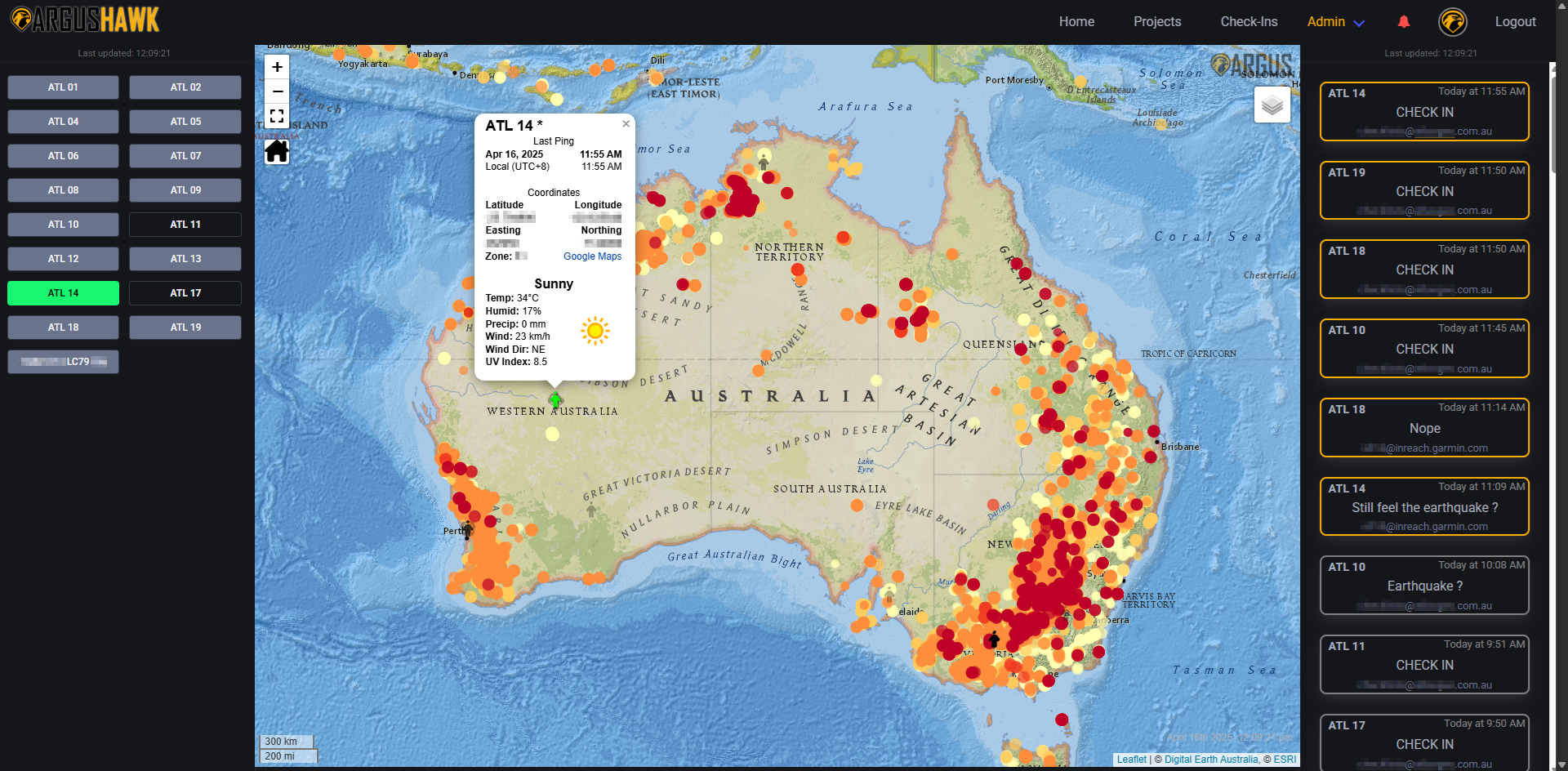Toggle the ATL 14 tracker button
This screenshot has width=1568, height=771.
coord(63,293)
